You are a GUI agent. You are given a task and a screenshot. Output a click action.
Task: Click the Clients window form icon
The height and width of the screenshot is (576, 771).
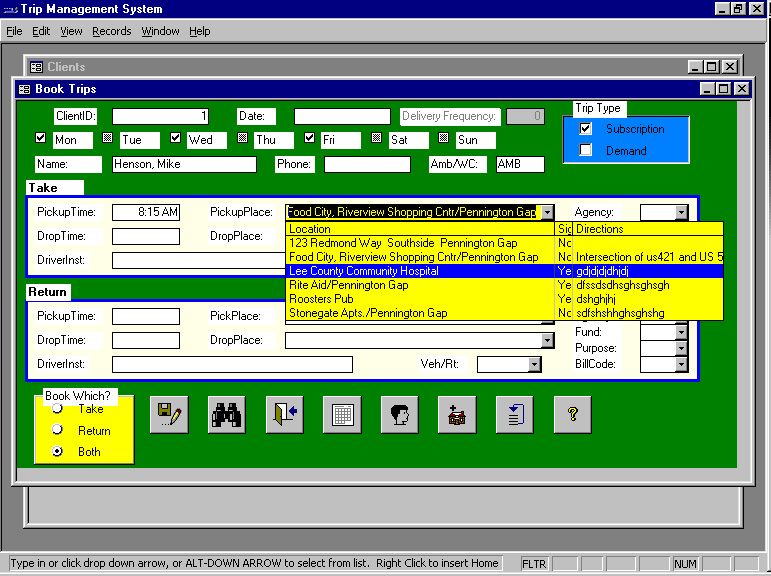pyautogui.click(x=36, y=67)
